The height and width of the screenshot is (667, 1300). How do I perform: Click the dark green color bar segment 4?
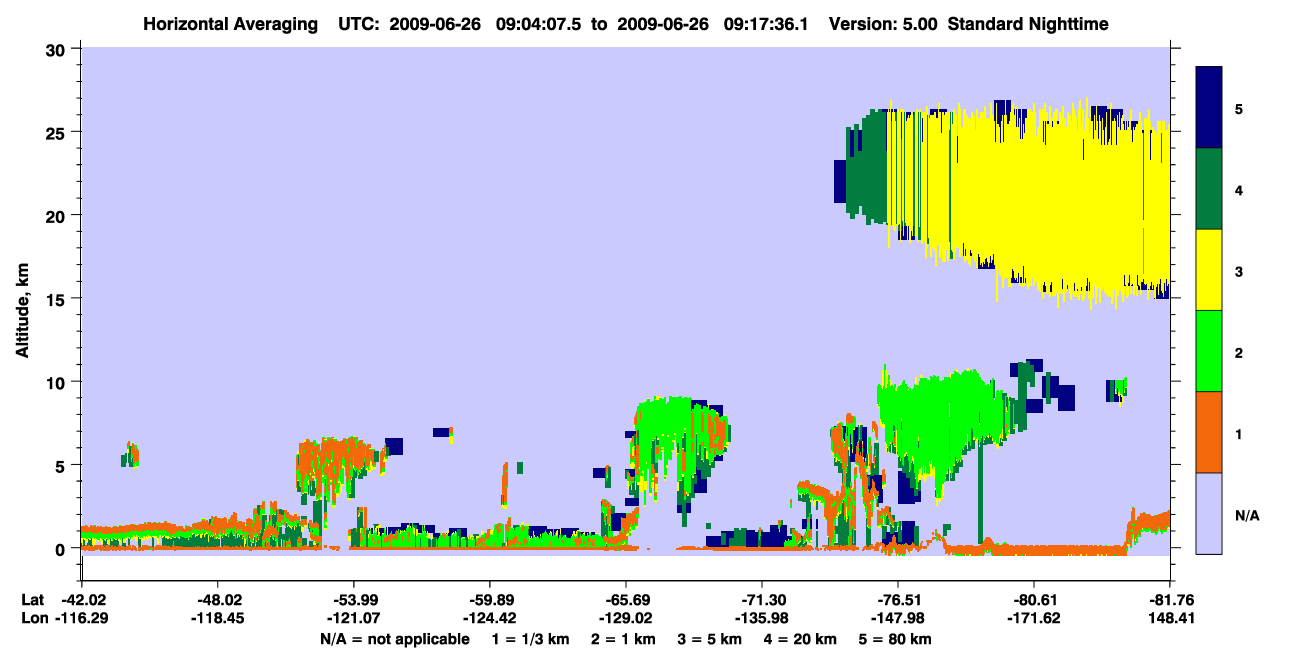tap(1209, 189)
